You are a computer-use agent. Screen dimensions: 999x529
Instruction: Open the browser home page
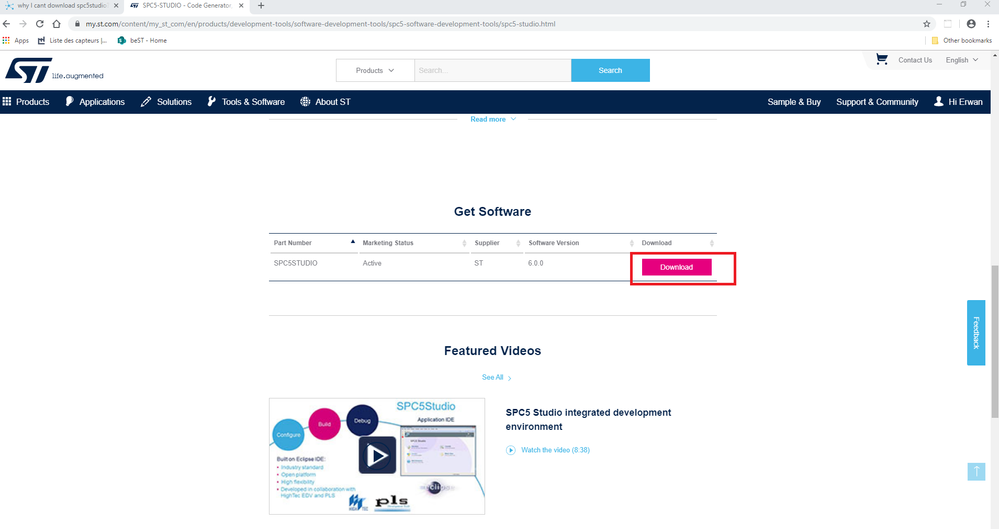[x=56, y=24]
